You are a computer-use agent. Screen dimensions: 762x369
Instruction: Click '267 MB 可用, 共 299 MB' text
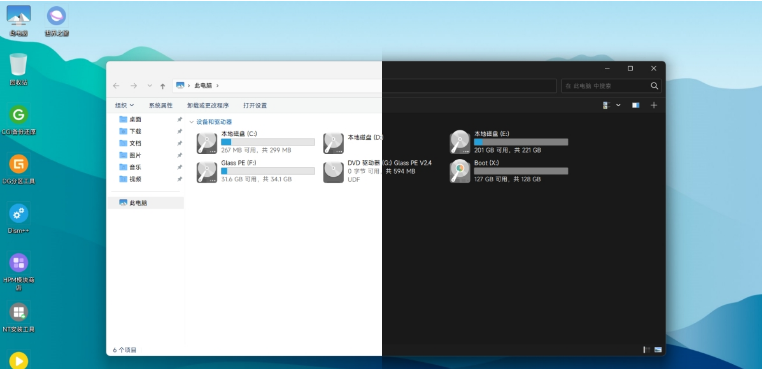pyautogui.click(x=256, y=151)
